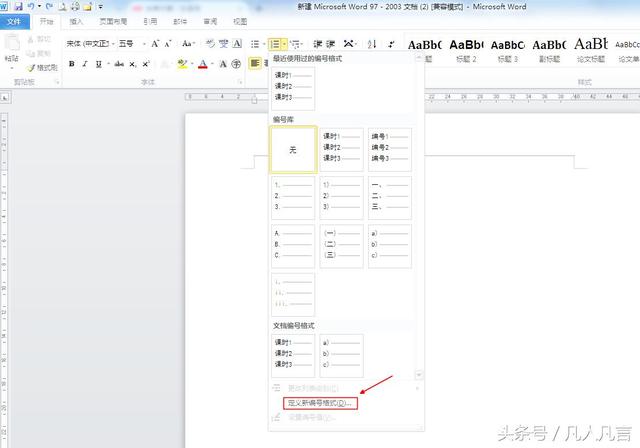640x448 pixels.
Task: Expand the font color arrow
Action: pyautogui.click(x=212, y=64)
